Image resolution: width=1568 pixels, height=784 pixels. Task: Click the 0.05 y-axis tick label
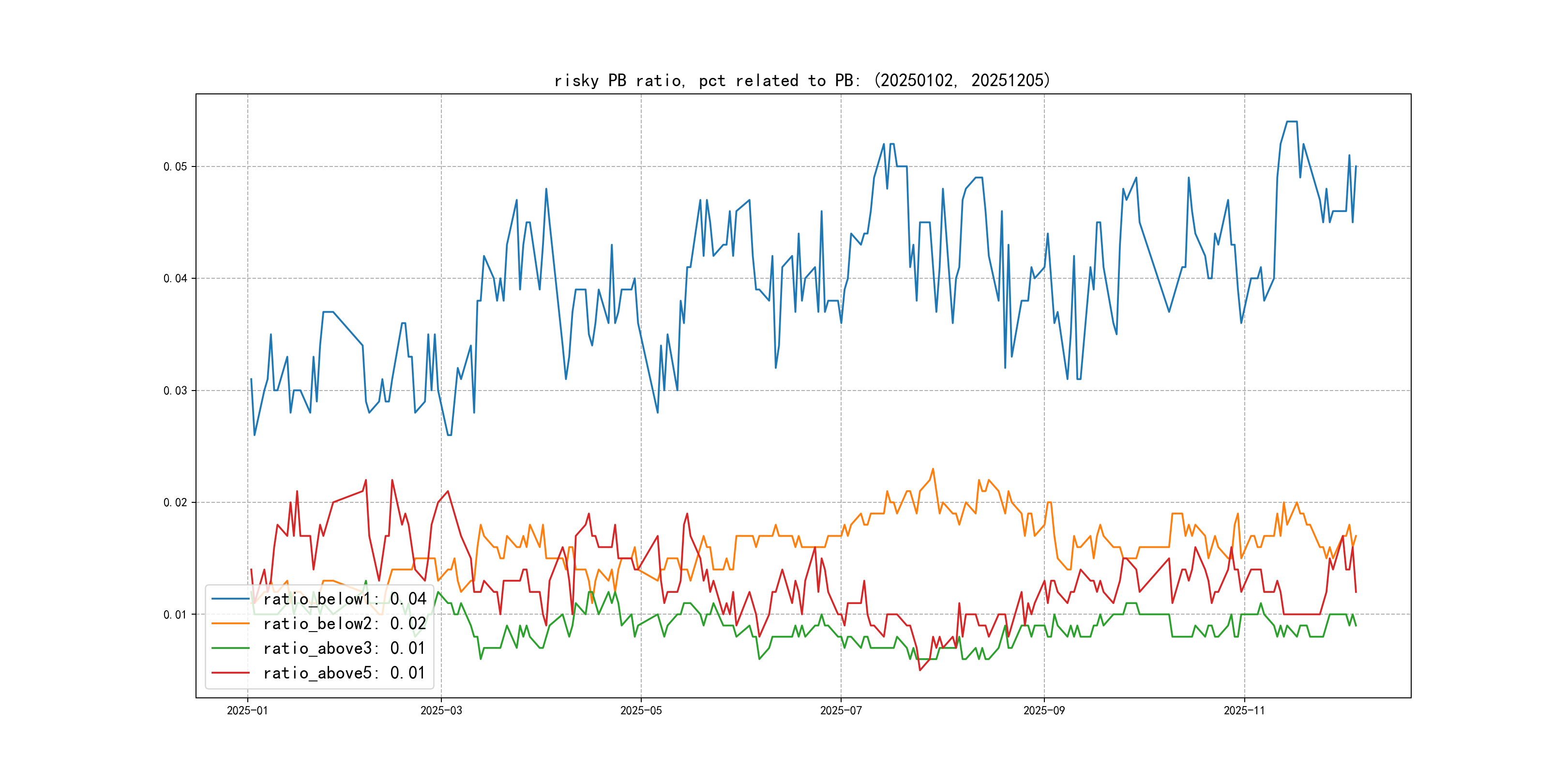[175, 167]
